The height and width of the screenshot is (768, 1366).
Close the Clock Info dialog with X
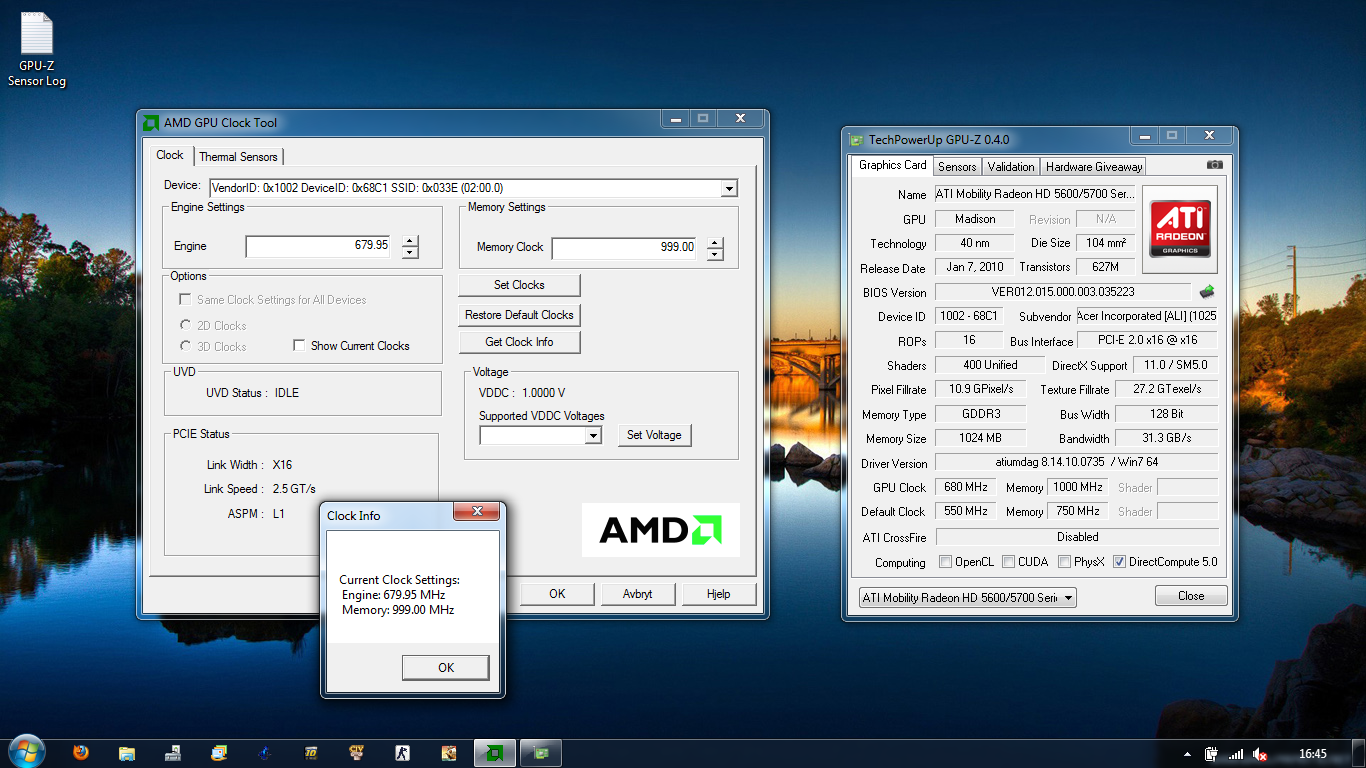tap(476, 511)
